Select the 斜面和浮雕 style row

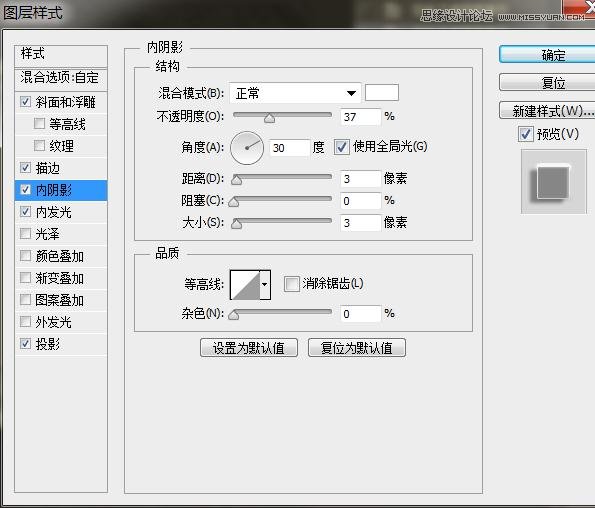tap(61, 102)
